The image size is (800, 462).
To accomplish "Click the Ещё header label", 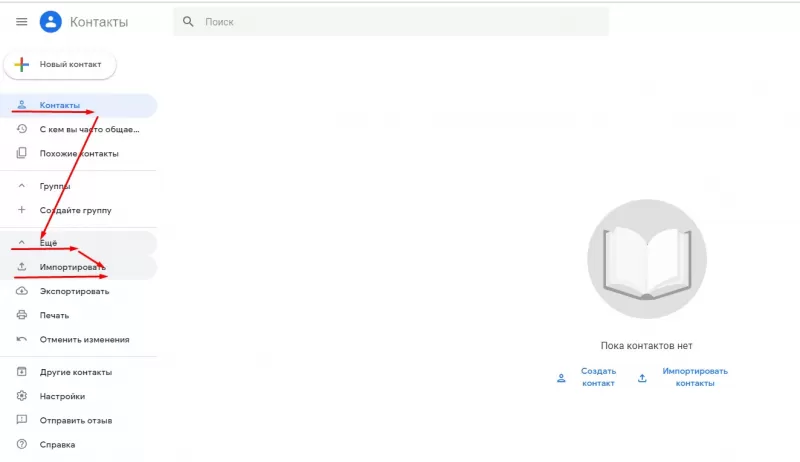I will tap(48, 243).
